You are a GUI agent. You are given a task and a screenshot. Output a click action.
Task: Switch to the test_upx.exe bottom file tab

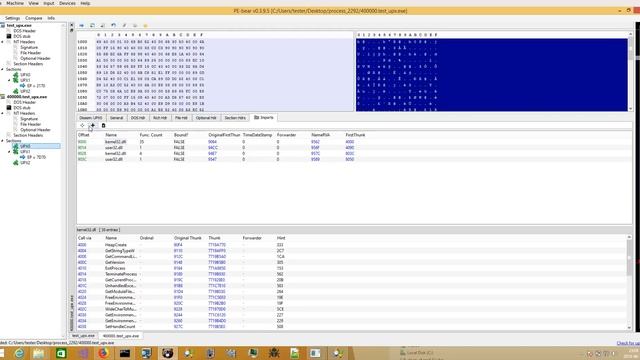click(x=83, y=336)
